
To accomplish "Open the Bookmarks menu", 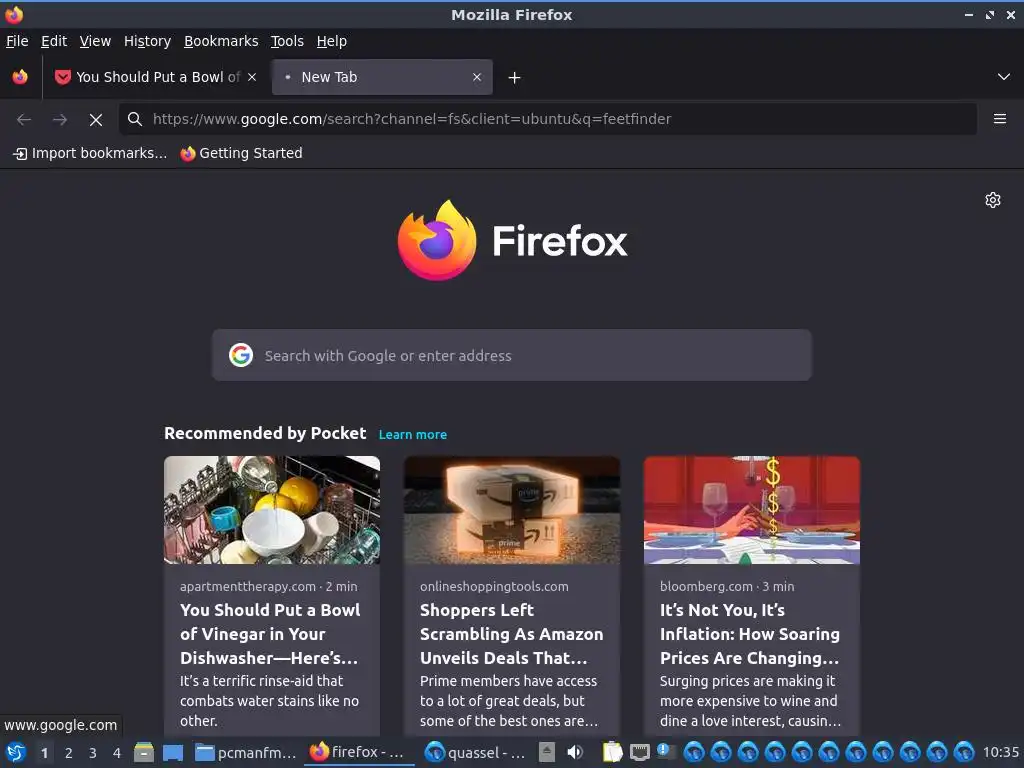I will (221, 41).
